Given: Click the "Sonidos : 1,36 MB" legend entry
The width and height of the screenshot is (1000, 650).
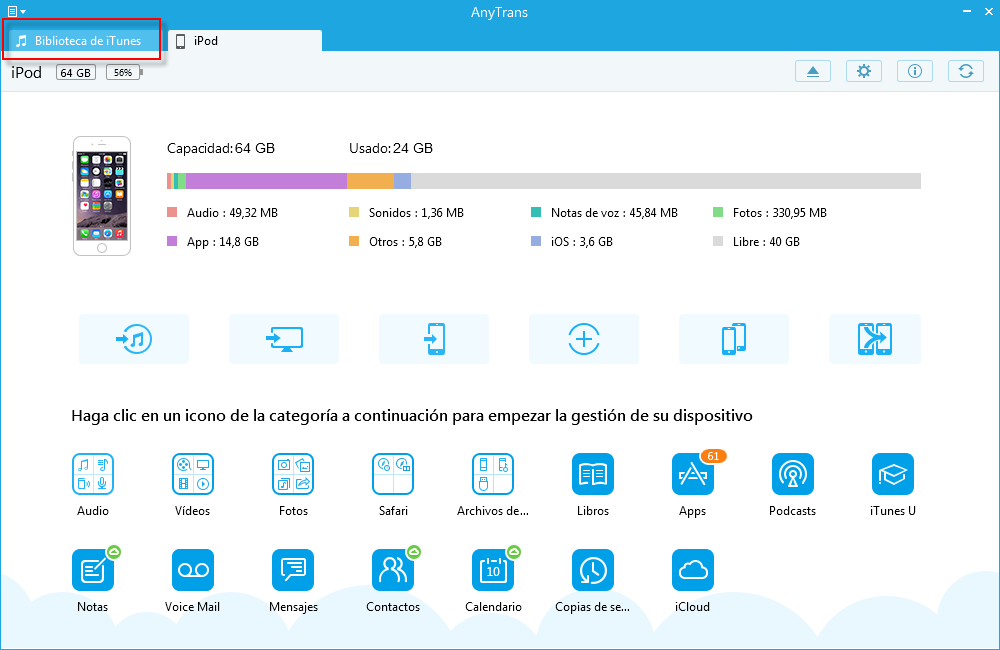Looking at the screenshot, I should click(406, 212).
